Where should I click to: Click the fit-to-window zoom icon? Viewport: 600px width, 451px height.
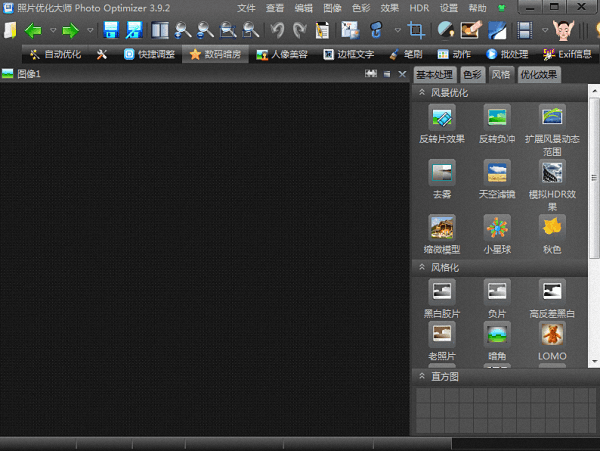click(x=228, y=30)
